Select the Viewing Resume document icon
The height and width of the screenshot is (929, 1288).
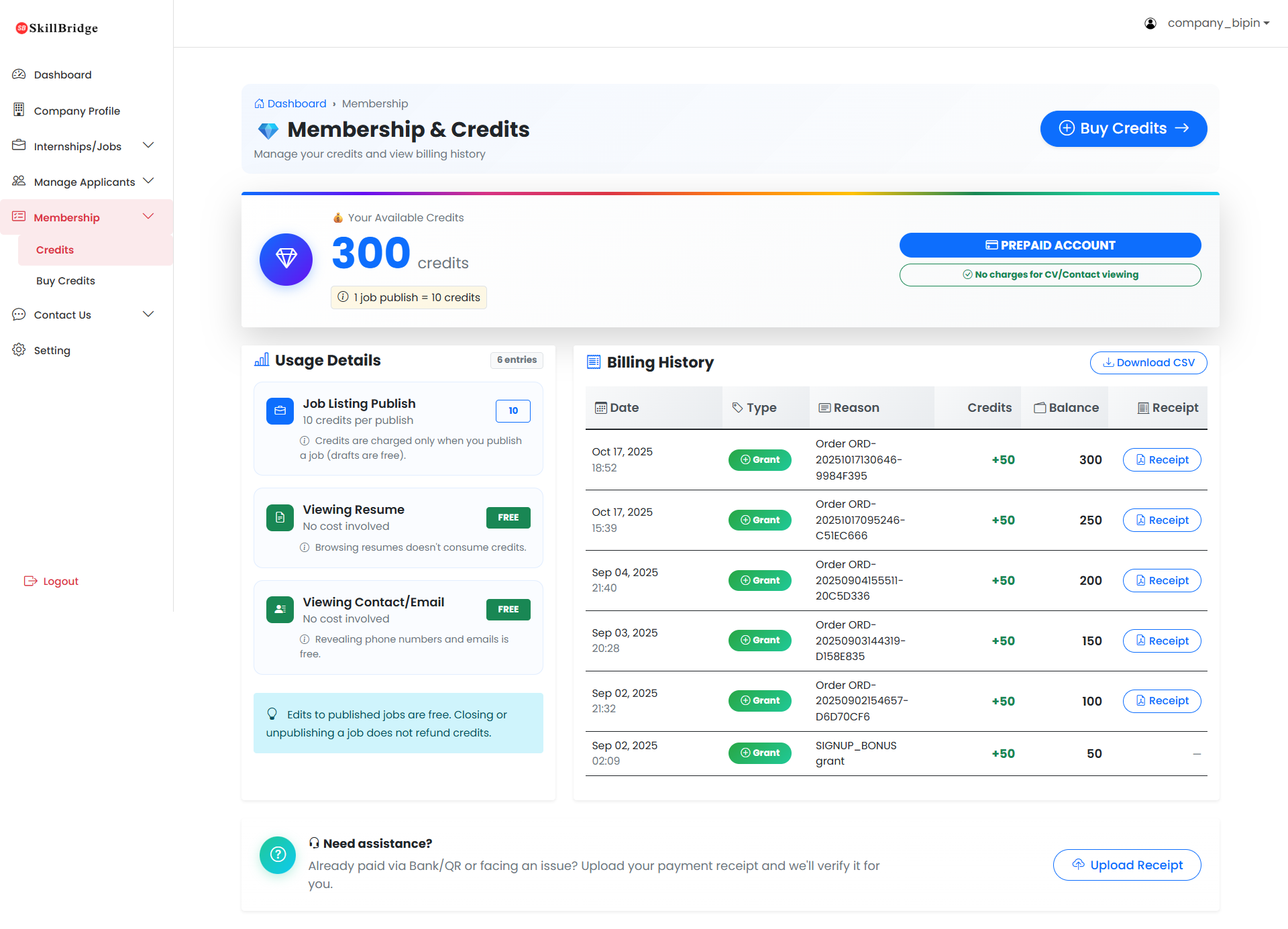pos(280,517)
